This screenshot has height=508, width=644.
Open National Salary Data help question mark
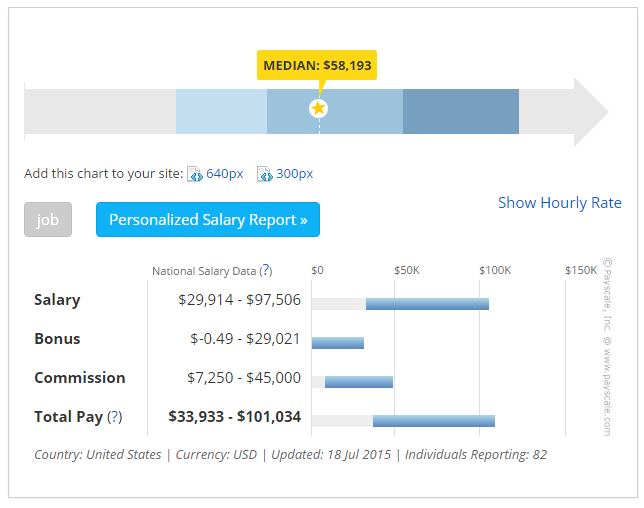point(266,270)
